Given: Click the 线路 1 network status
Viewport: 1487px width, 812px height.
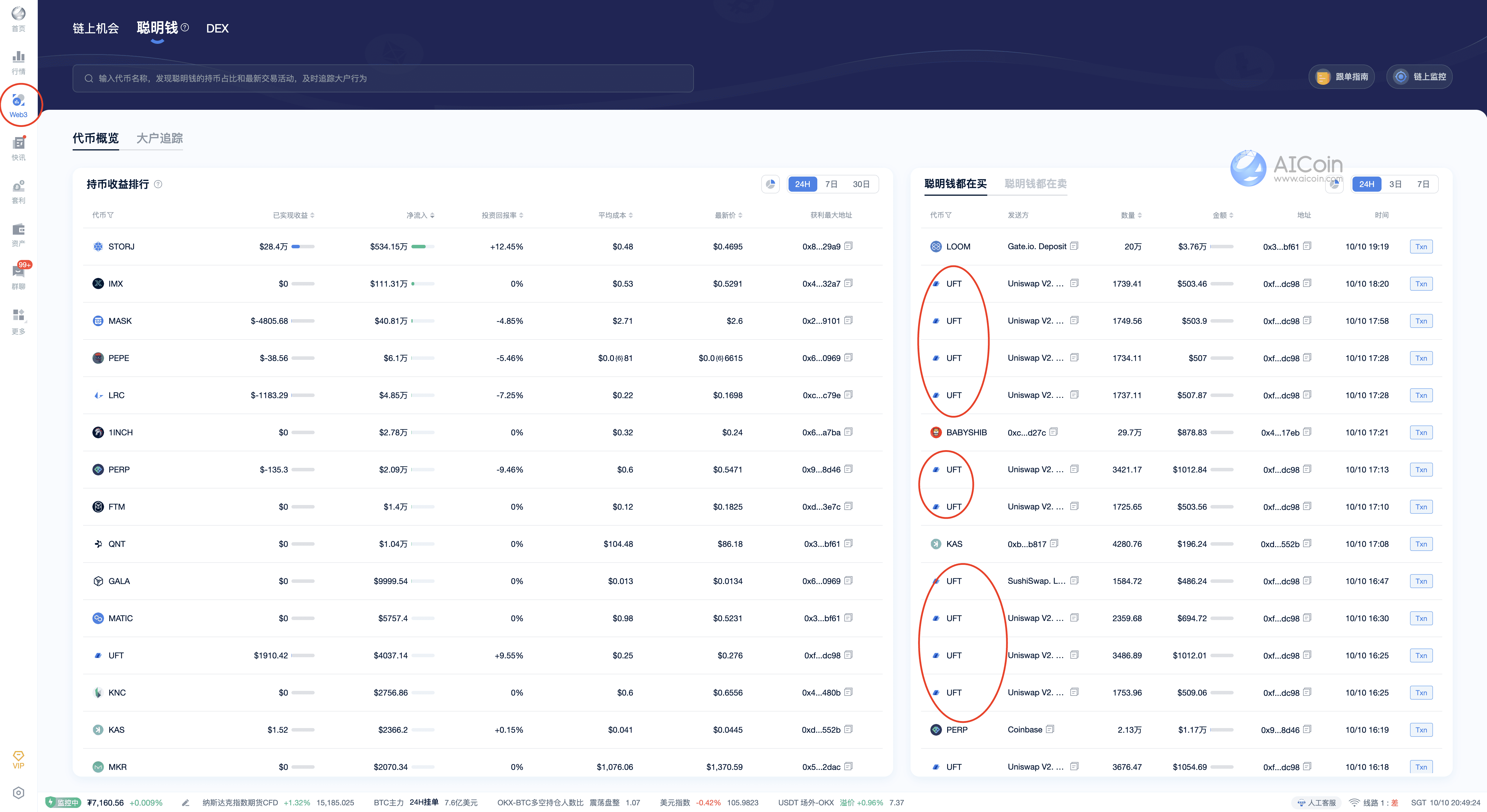Looking at the screenshot, I should [x=1374, y=803].
